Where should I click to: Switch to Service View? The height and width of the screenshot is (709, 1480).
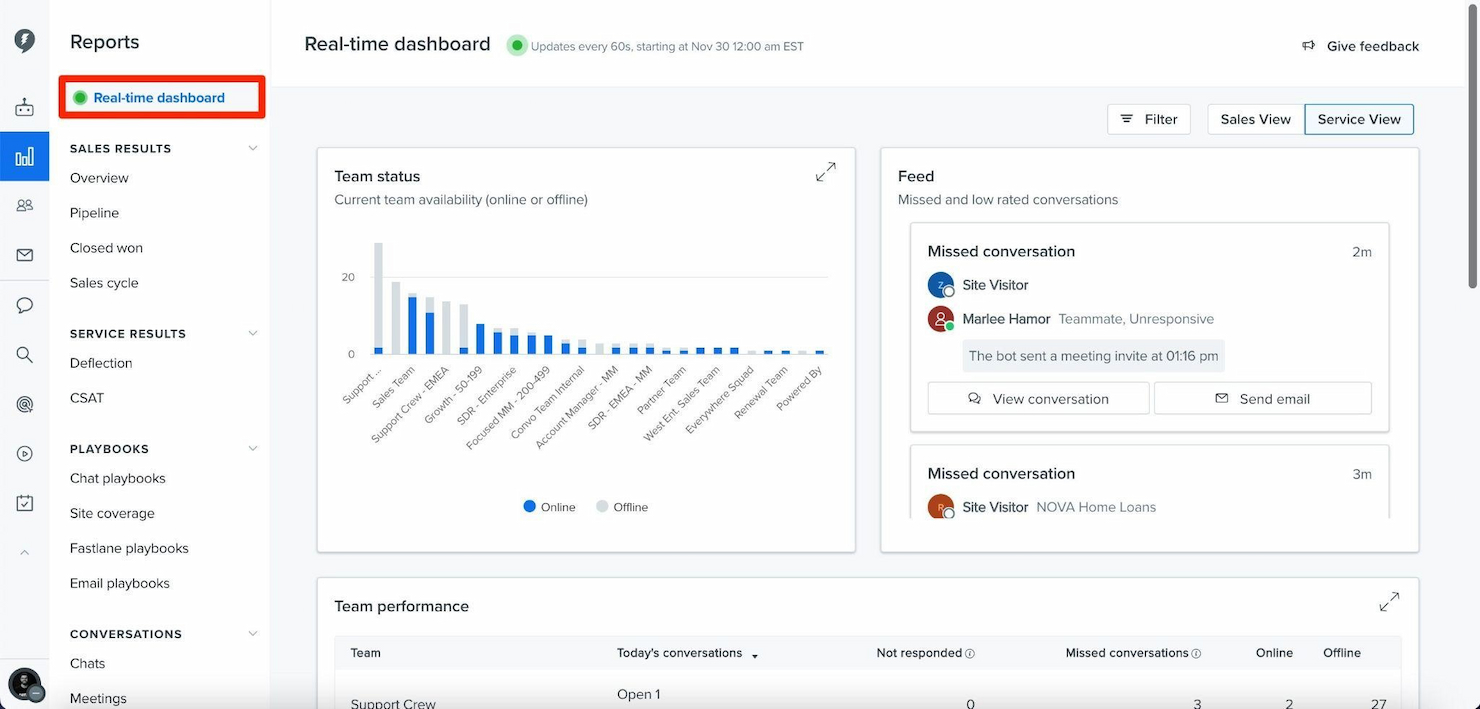(x=1358, y=119)
